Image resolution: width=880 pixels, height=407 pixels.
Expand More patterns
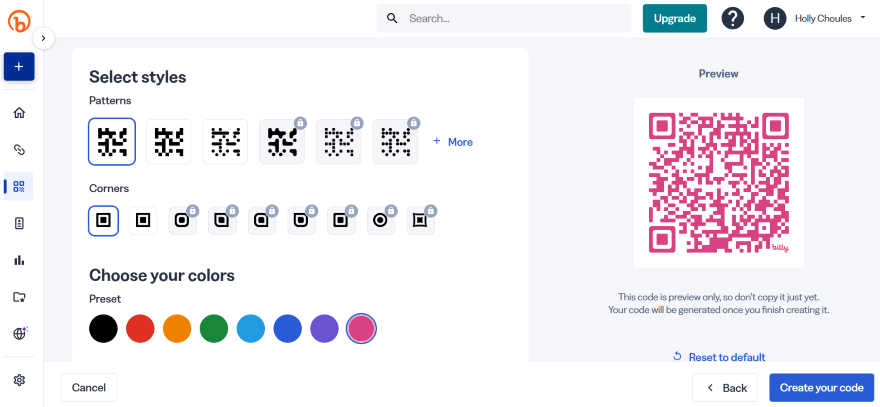453,142
